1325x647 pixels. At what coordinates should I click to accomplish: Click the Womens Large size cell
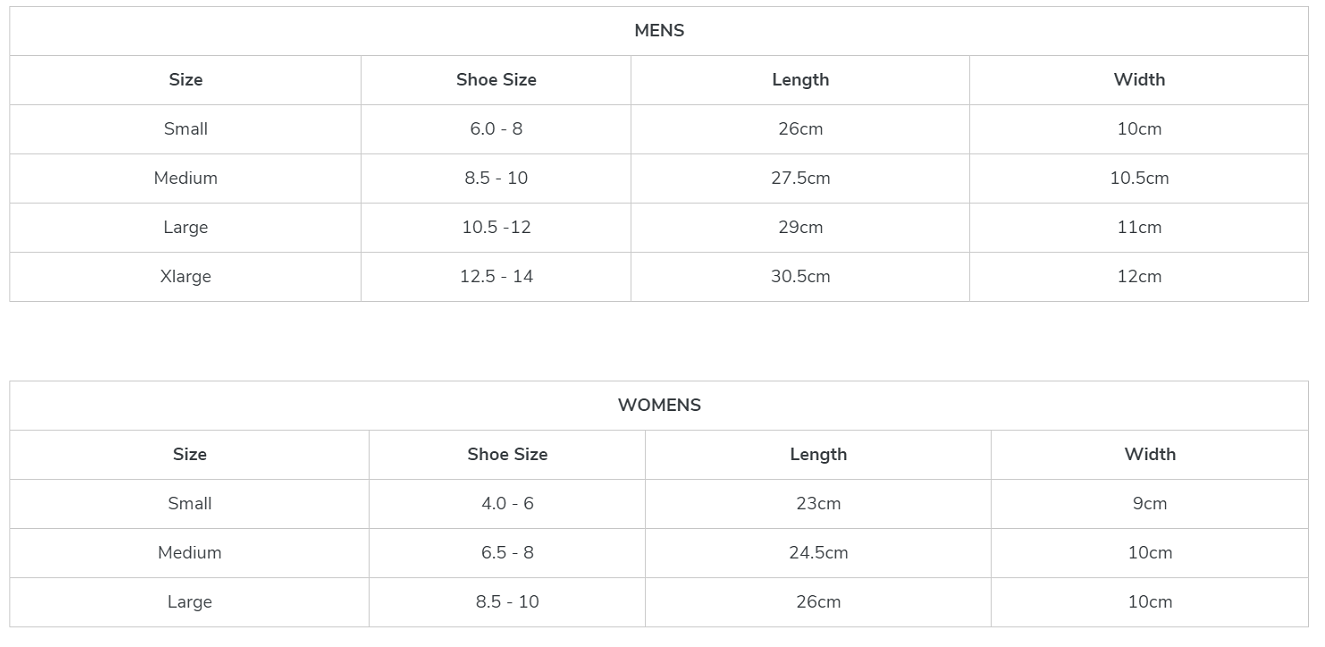tap(190, 602)
